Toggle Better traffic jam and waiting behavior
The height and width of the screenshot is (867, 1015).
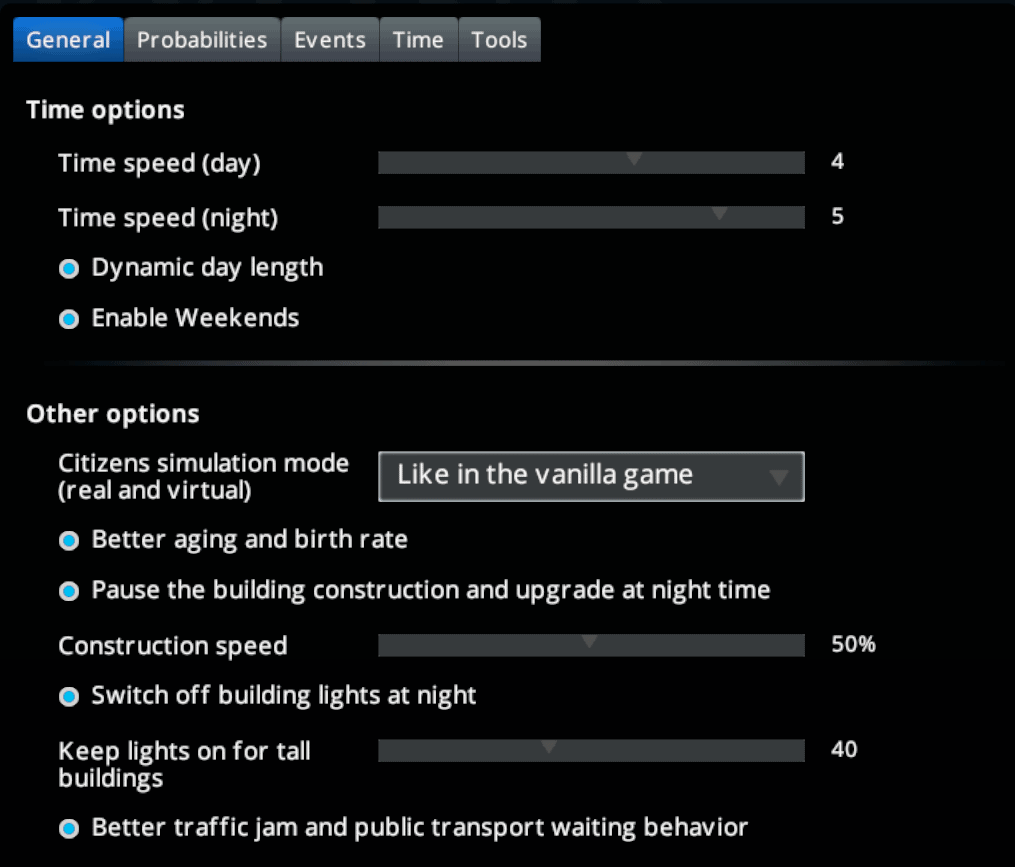click(69, 829)
